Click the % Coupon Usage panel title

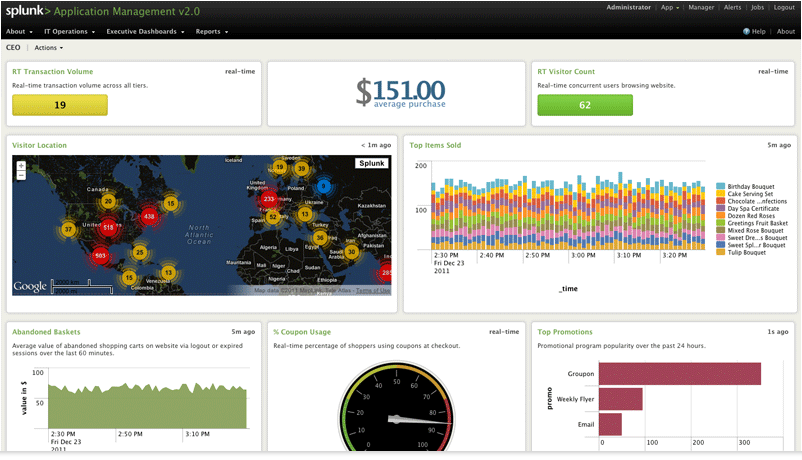tap(302, 332)
